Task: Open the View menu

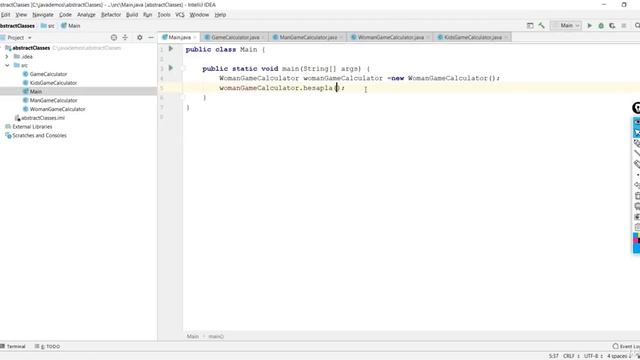Action: (x=21, y=15)
